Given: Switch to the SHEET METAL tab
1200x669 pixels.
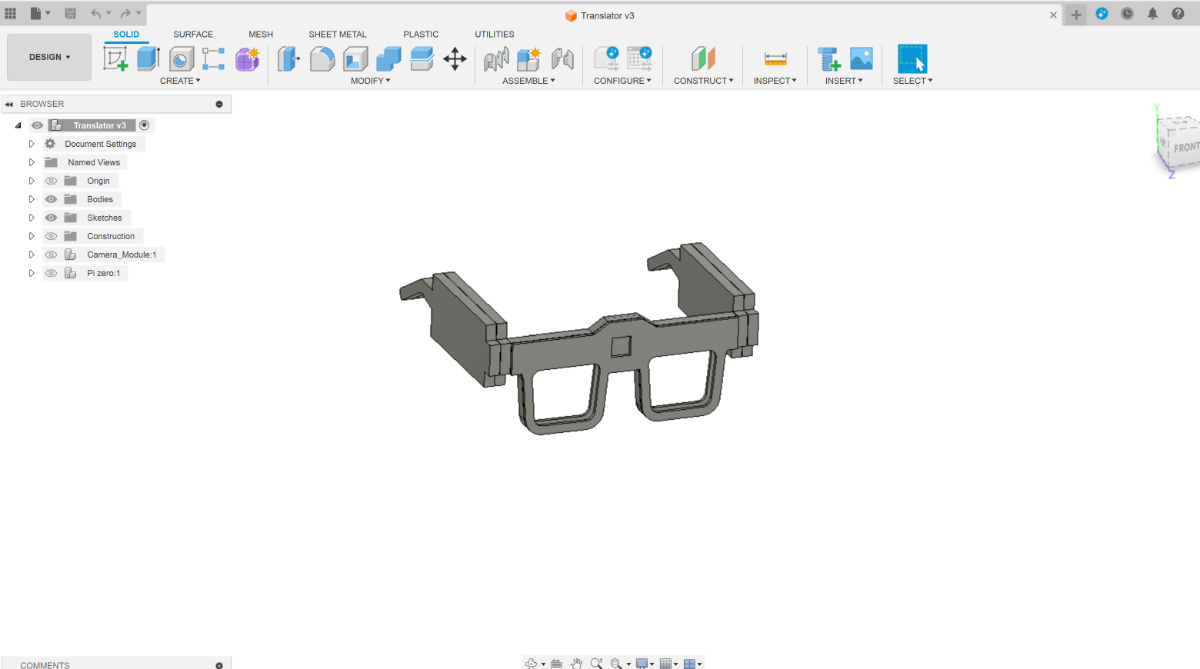Looking at the screenshot, I should [x=337, y=34].
